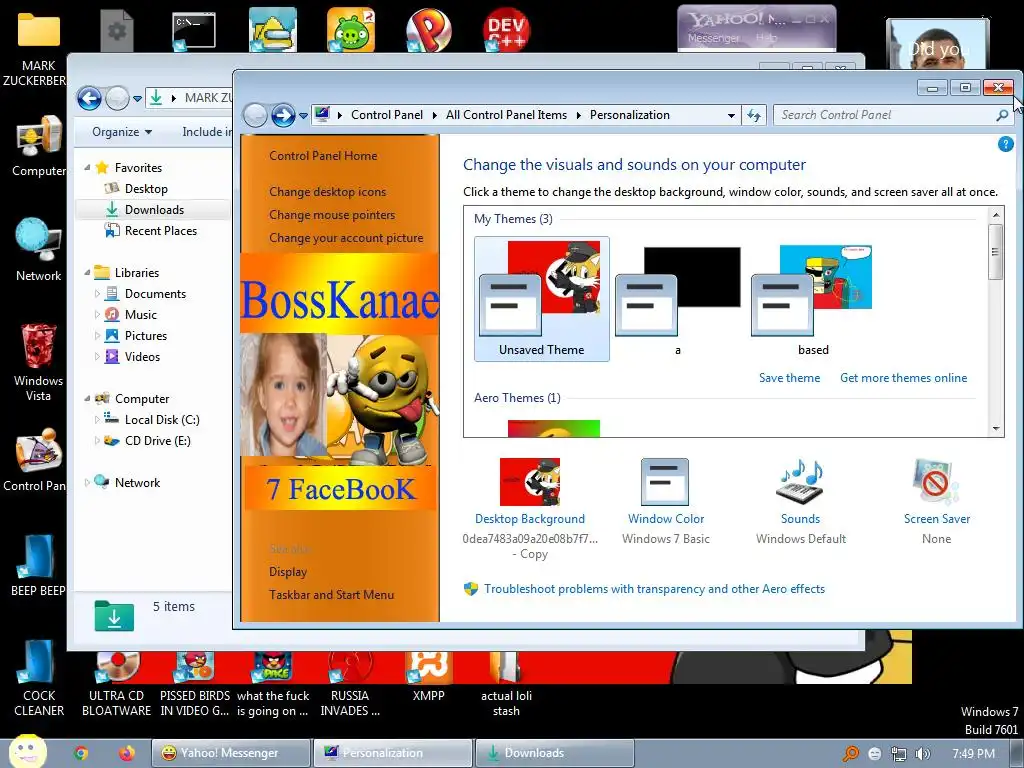Click the 7:49 PM taskbar clock
This screenshot has width=1024, height=768.
[973, 754]
